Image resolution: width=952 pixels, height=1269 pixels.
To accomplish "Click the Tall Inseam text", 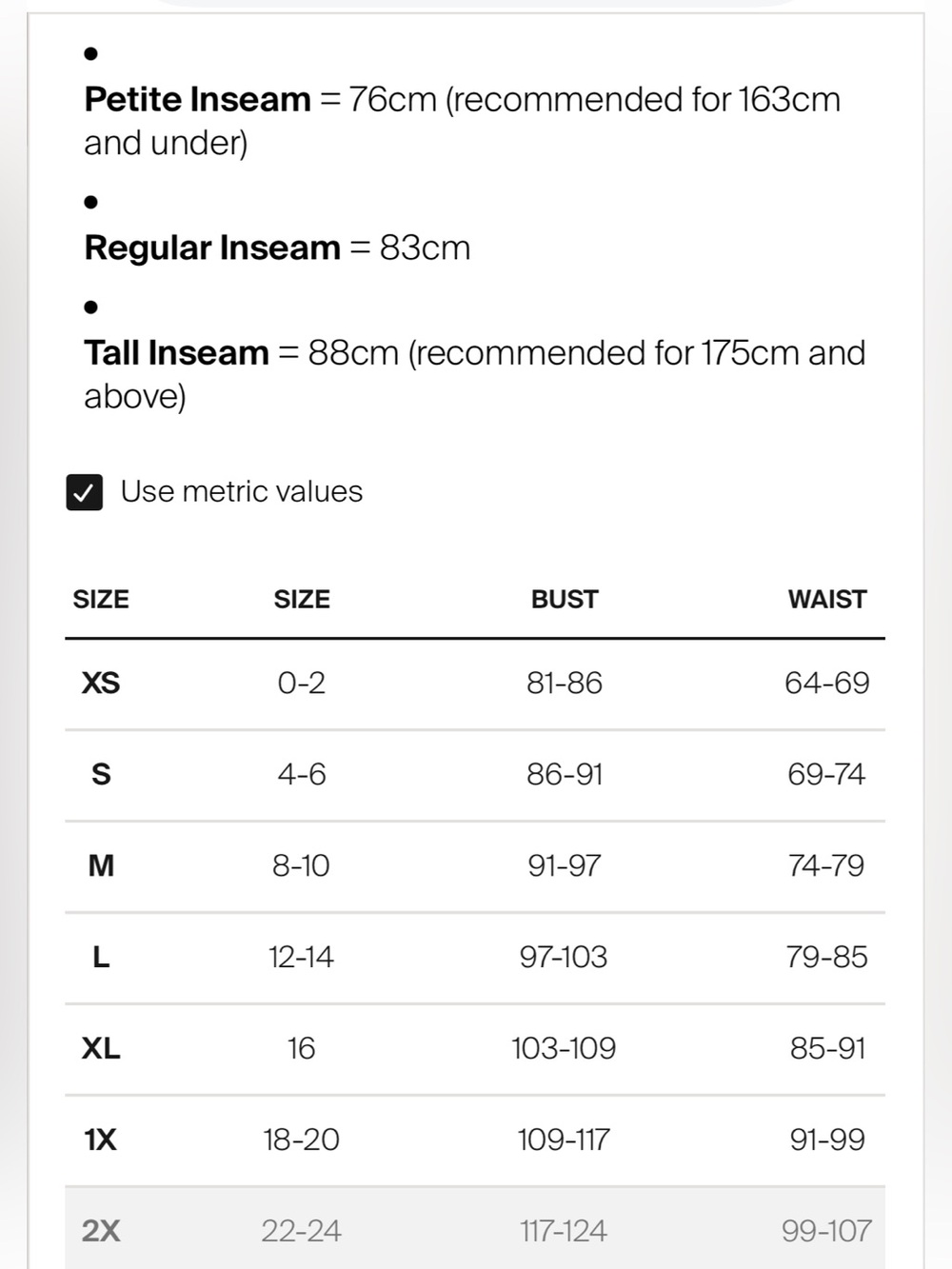I will tap(176, 352).
